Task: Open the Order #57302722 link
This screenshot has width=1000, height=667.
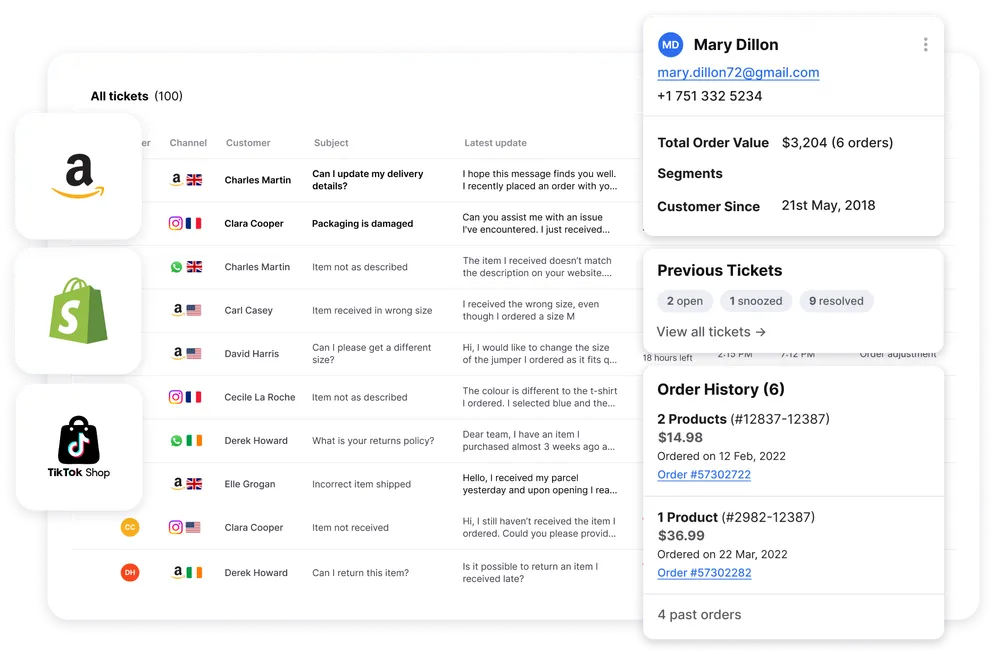Action: 704,474
